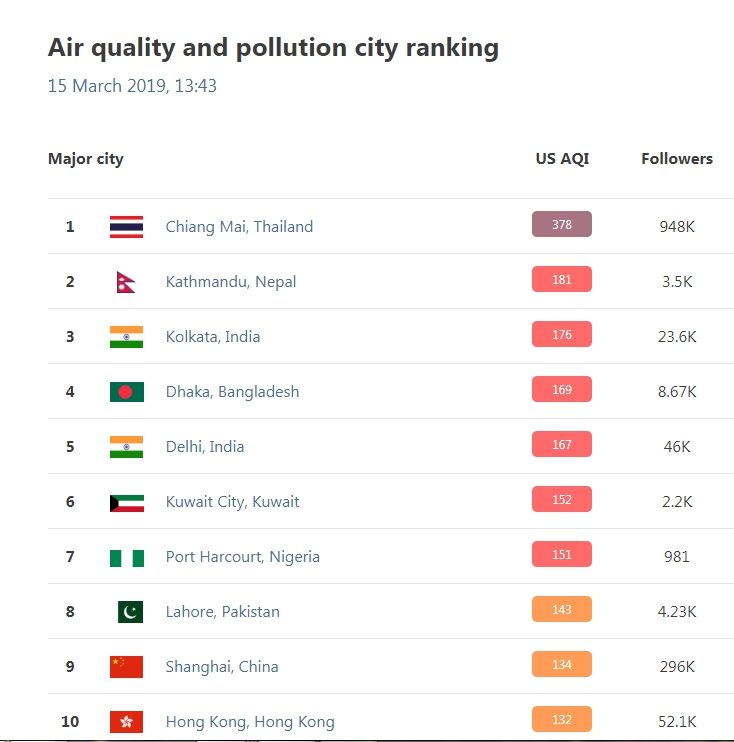Click the Followers column header
The image size is (734, 742).
(677, 159)
